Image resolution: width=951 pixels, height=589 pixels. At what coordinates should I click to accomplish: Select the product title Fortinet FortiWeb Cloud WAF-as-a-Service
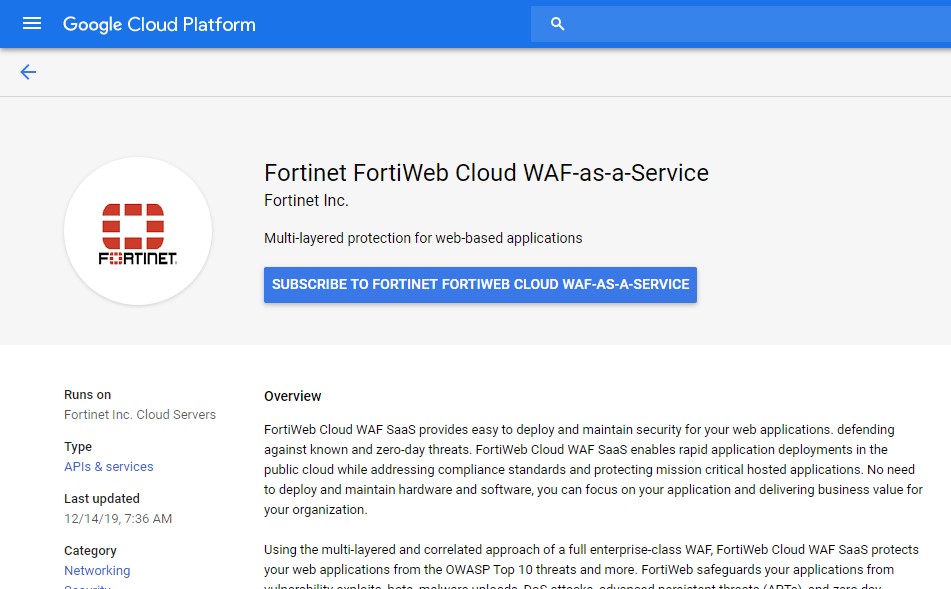tap(486, 173)
